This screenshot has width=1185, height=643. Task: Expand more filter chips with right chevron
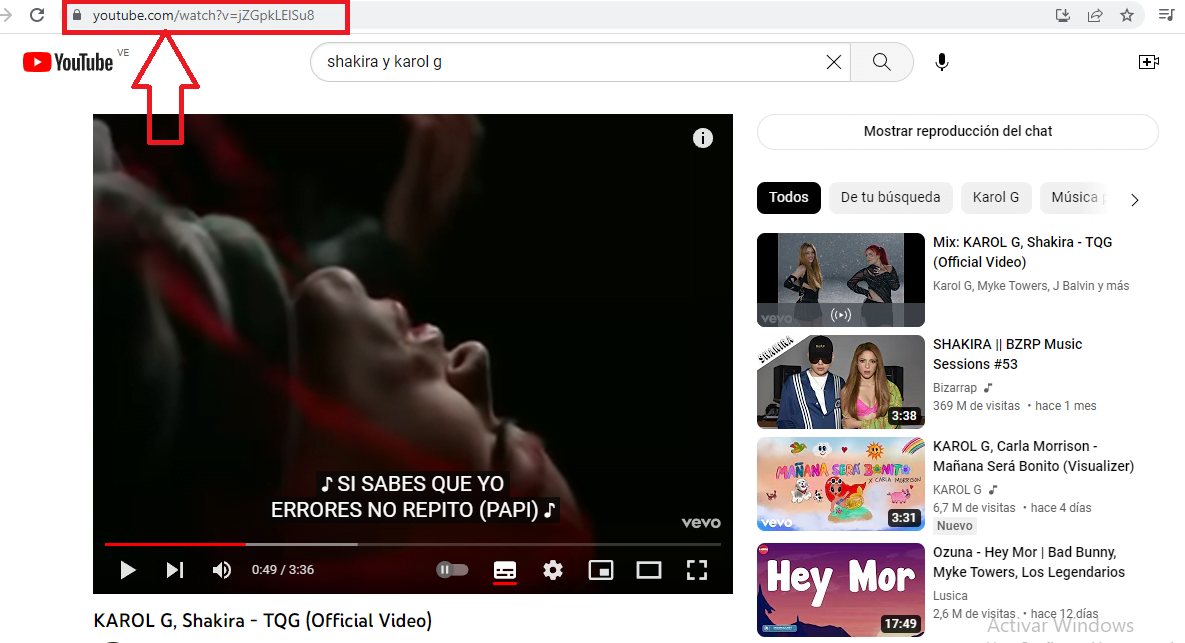point(1134,199)
